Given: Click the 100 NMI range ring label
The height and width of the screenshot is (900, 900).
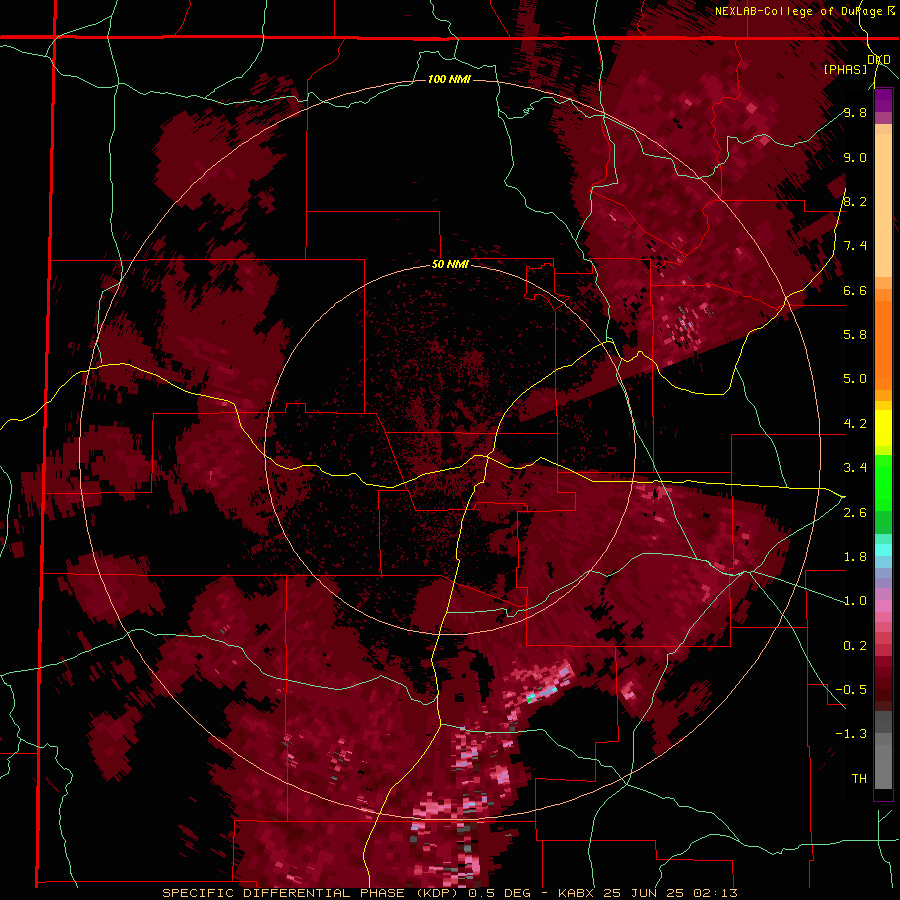Looking at the screenshot, I should (449, 79).
